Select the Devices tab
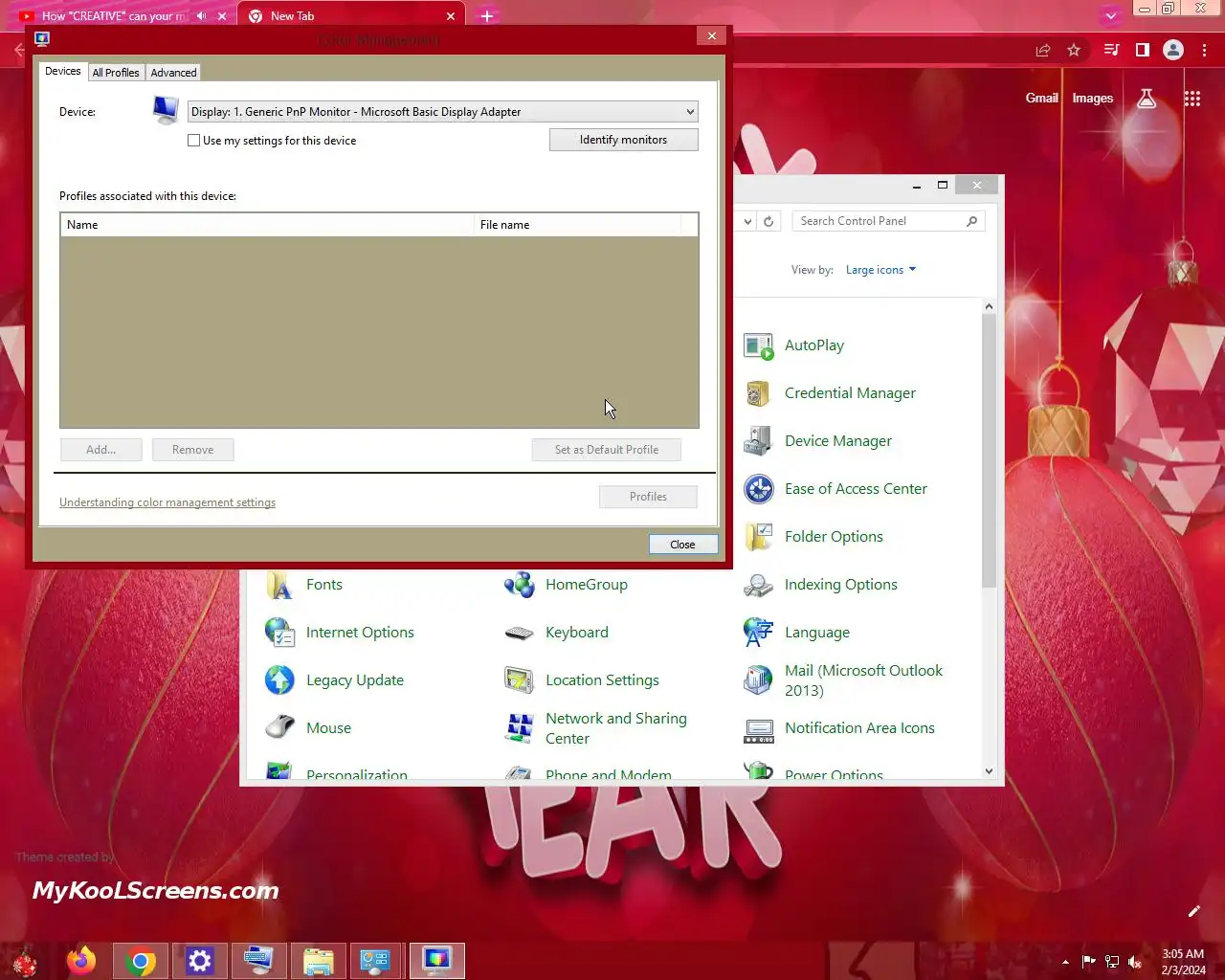Image resolution: width=1225 pixels, height=980 pixels. coord(63,71)
